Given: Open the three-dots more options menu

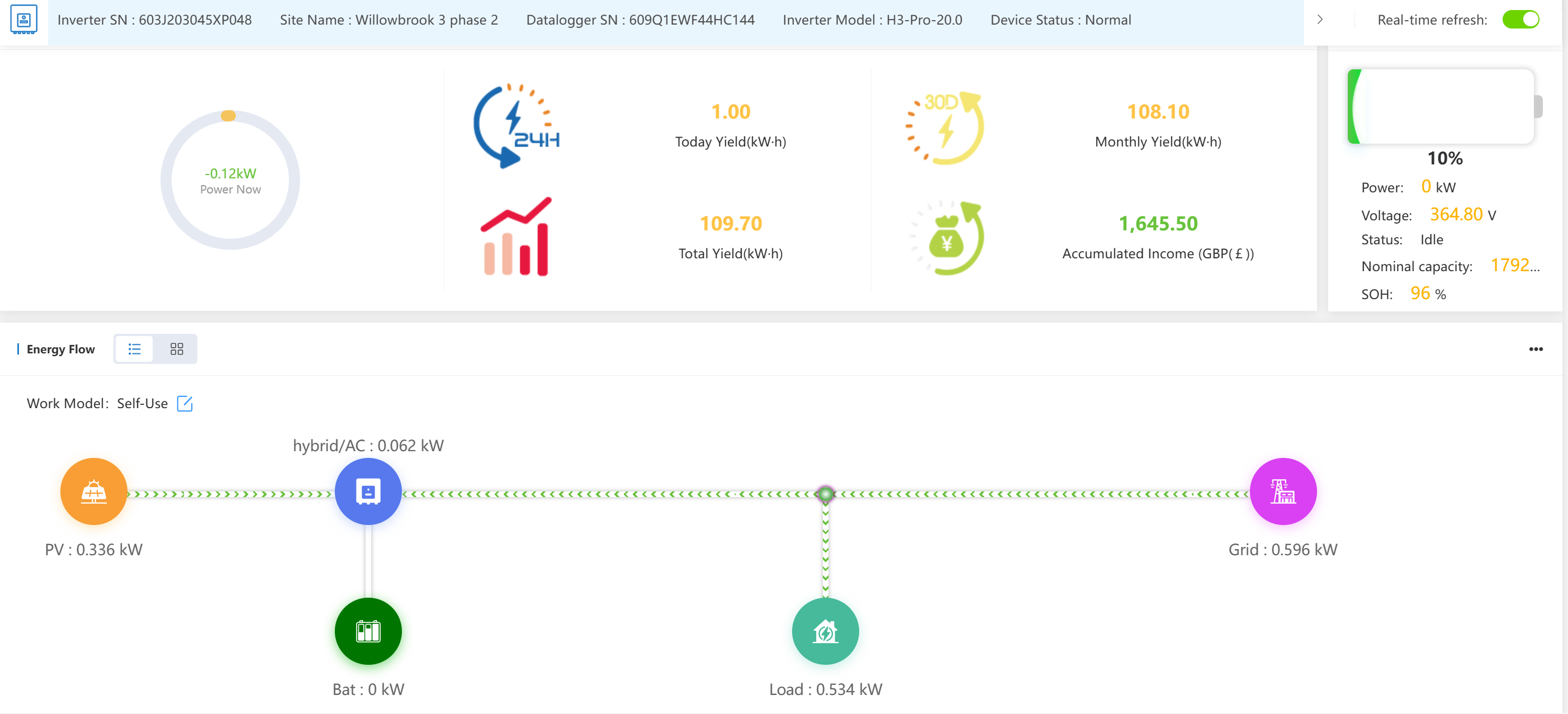Looking at the screenshot, I should point(1535,349).
